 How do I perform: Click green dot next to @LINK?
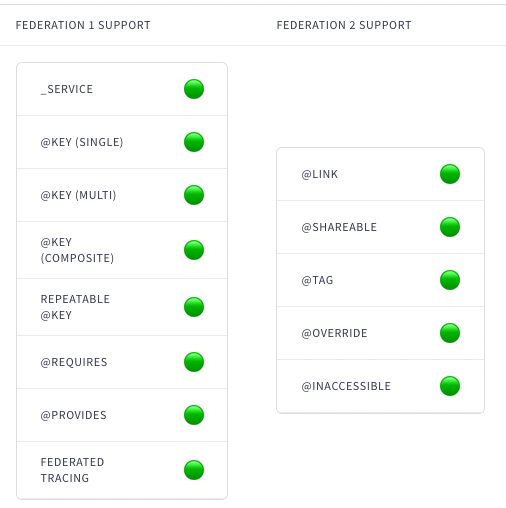(450, 174)
